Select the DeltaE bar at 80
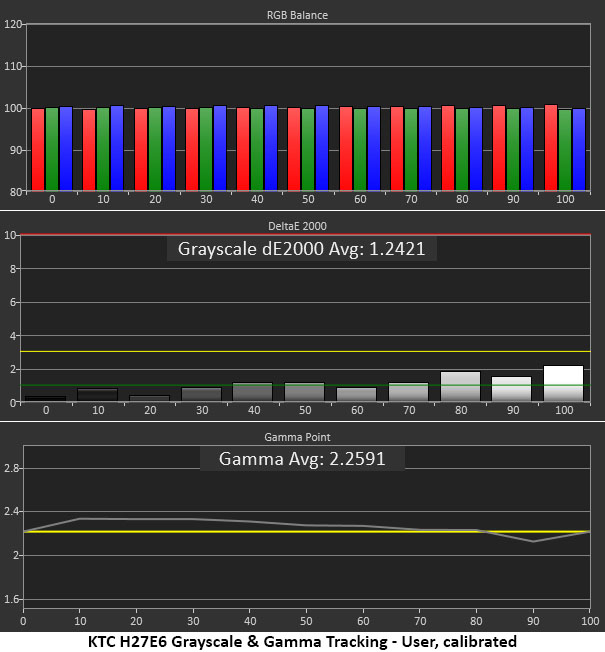 (460, 387)
